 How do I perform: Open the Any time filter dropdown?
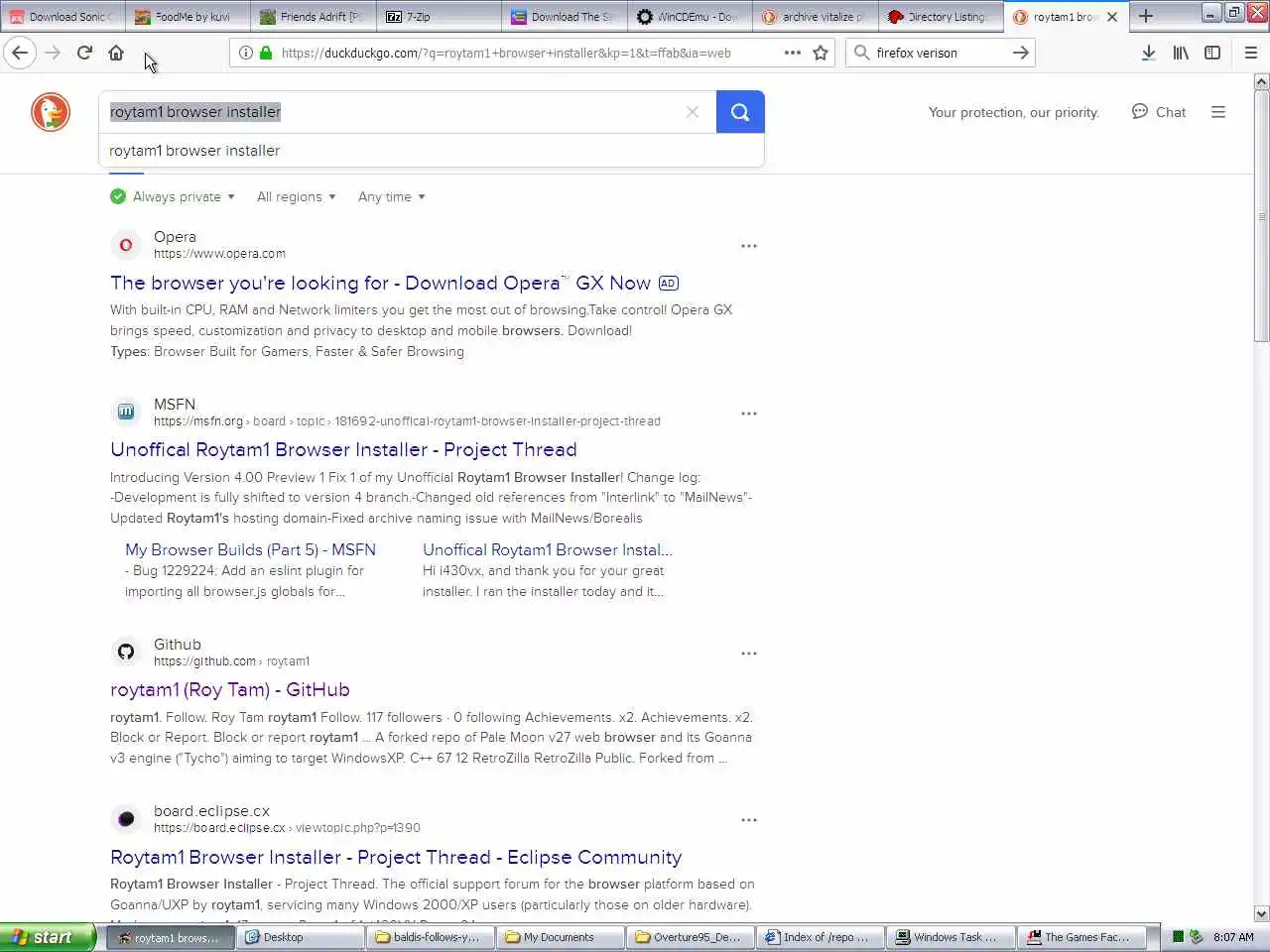click(392, 196)
